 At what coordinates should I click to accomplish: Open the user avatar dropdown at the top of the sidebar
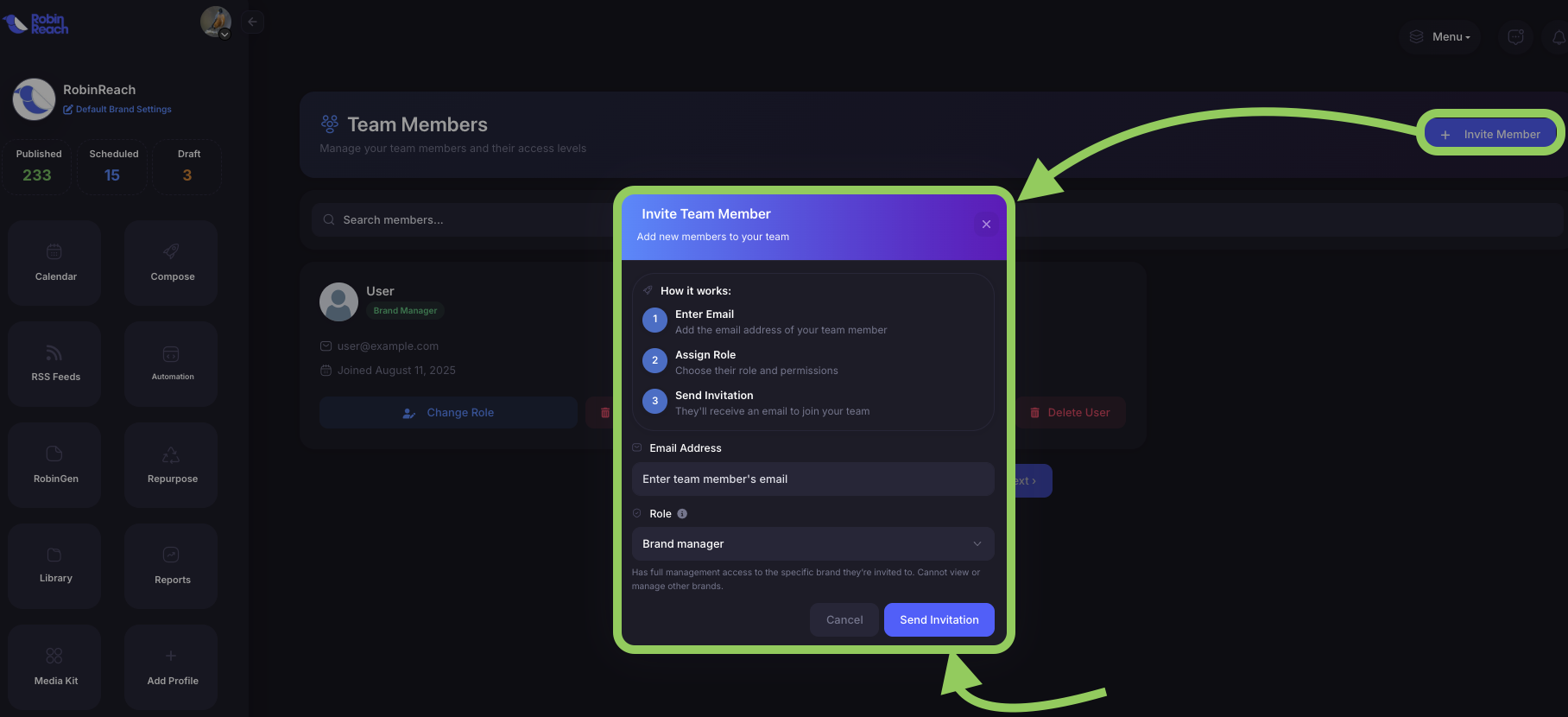click(x=216, y=22)
